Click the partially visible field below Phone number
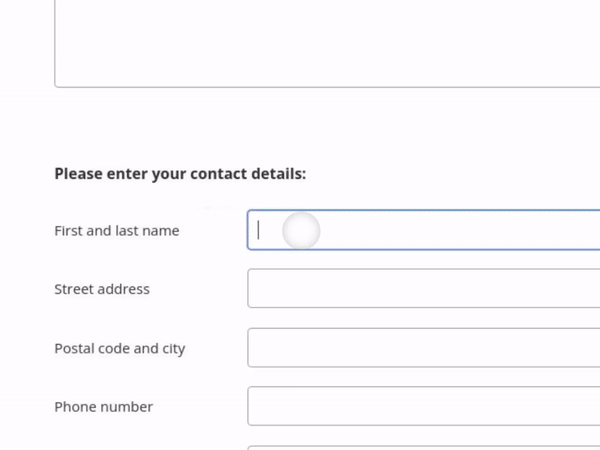 point(425,447)
